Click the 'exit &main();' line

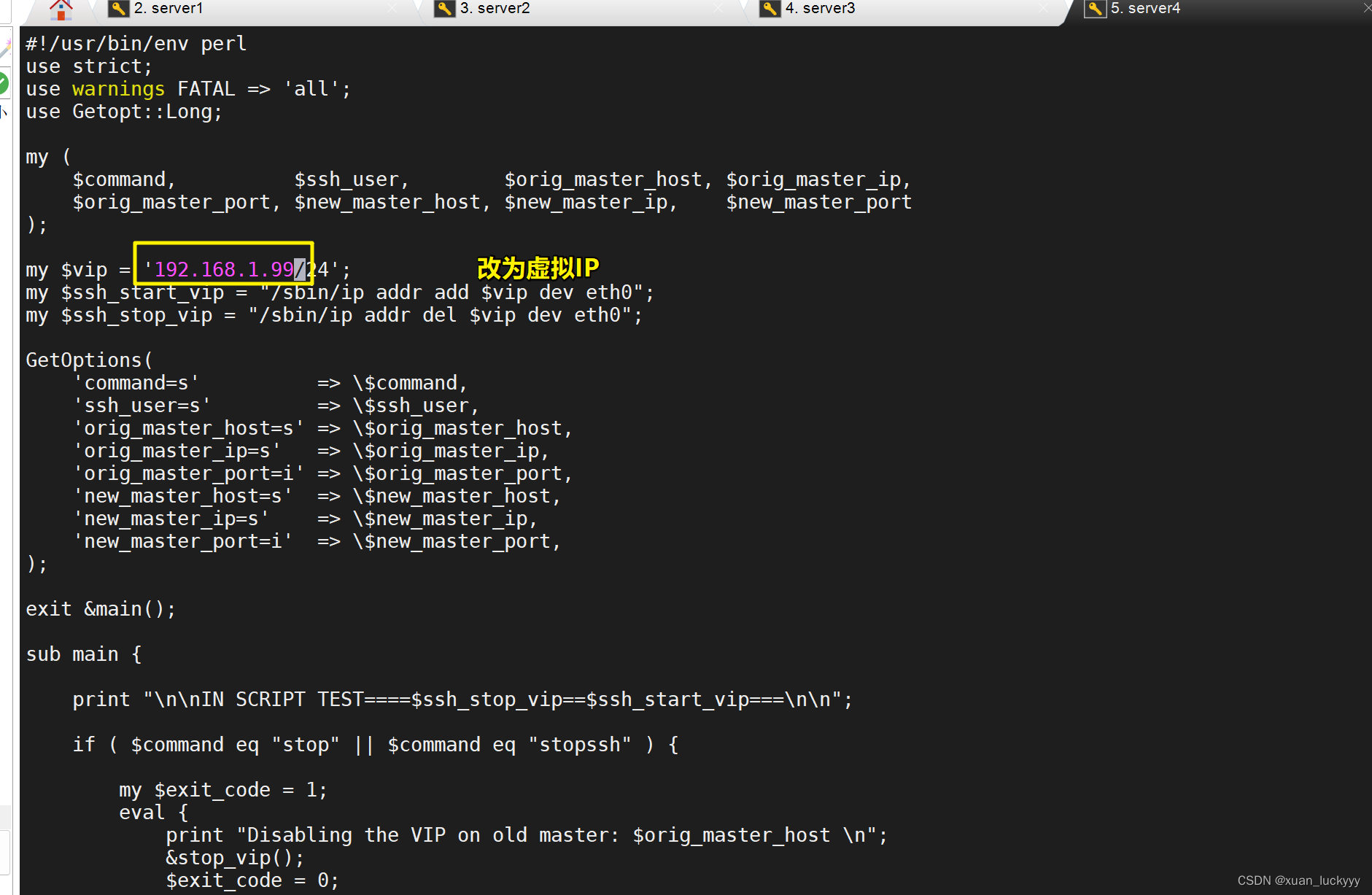(x=101, y=609)
